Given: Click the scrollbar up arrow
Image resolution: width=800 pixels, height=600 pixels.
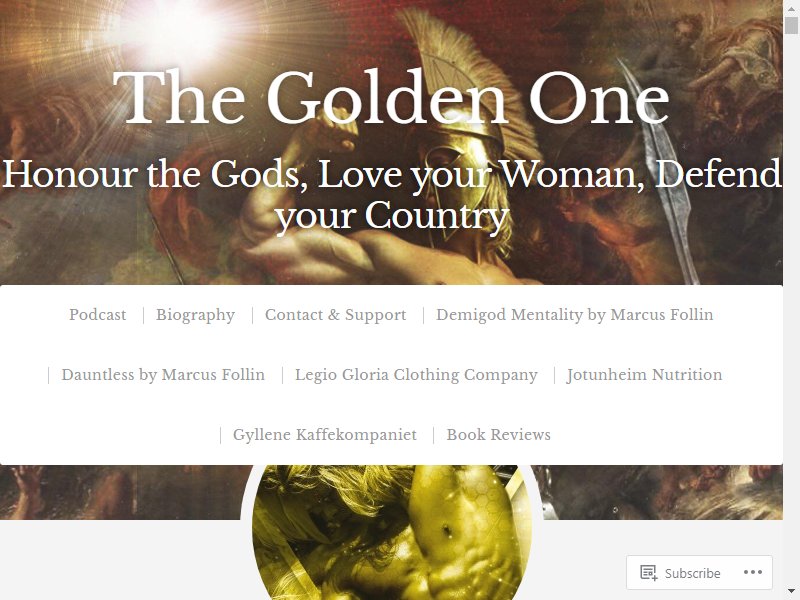Looking at the screenshot, I should point(791,8).
